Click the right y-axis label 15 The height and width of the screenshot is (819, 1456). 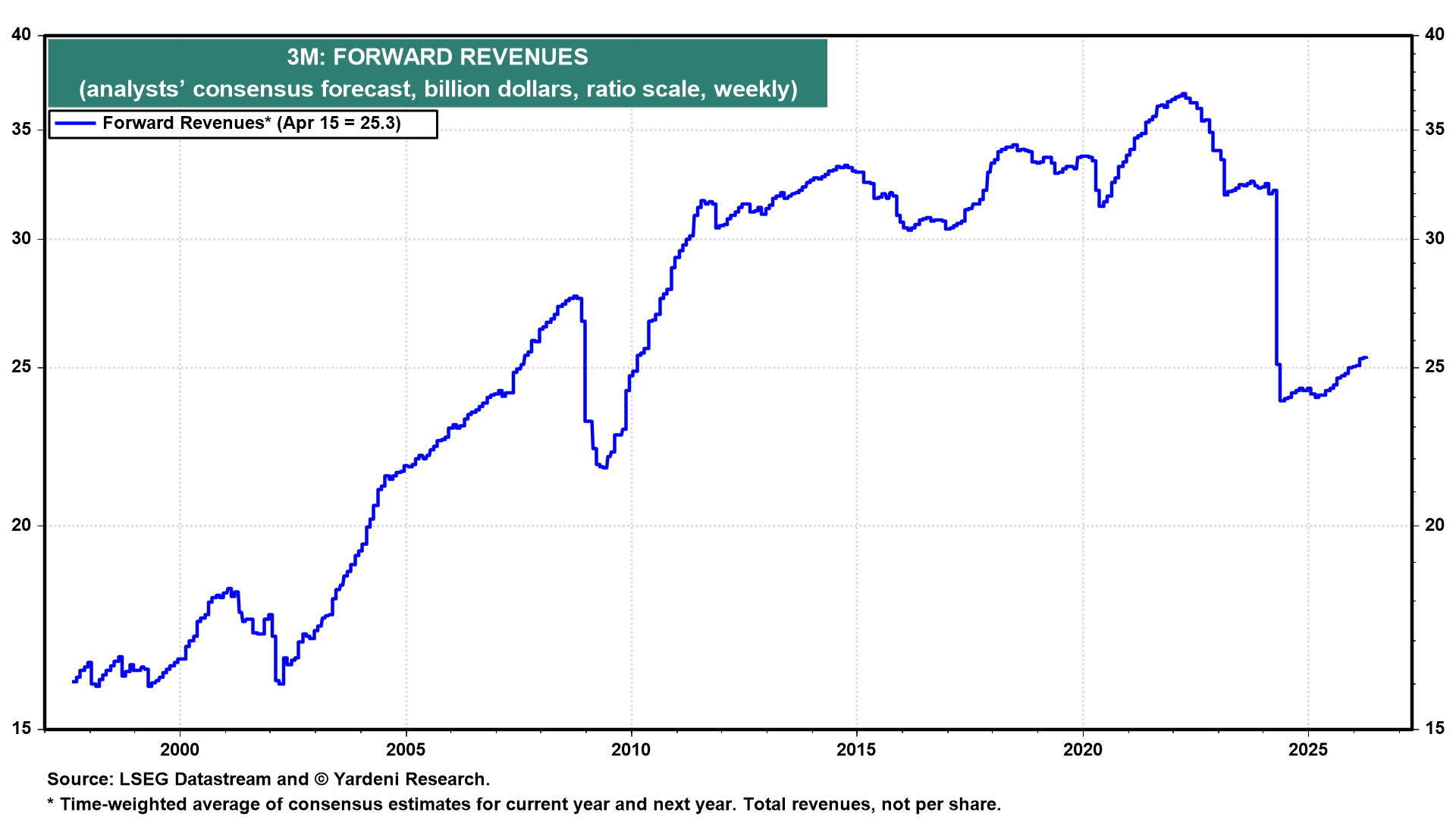coord(1435,729)
